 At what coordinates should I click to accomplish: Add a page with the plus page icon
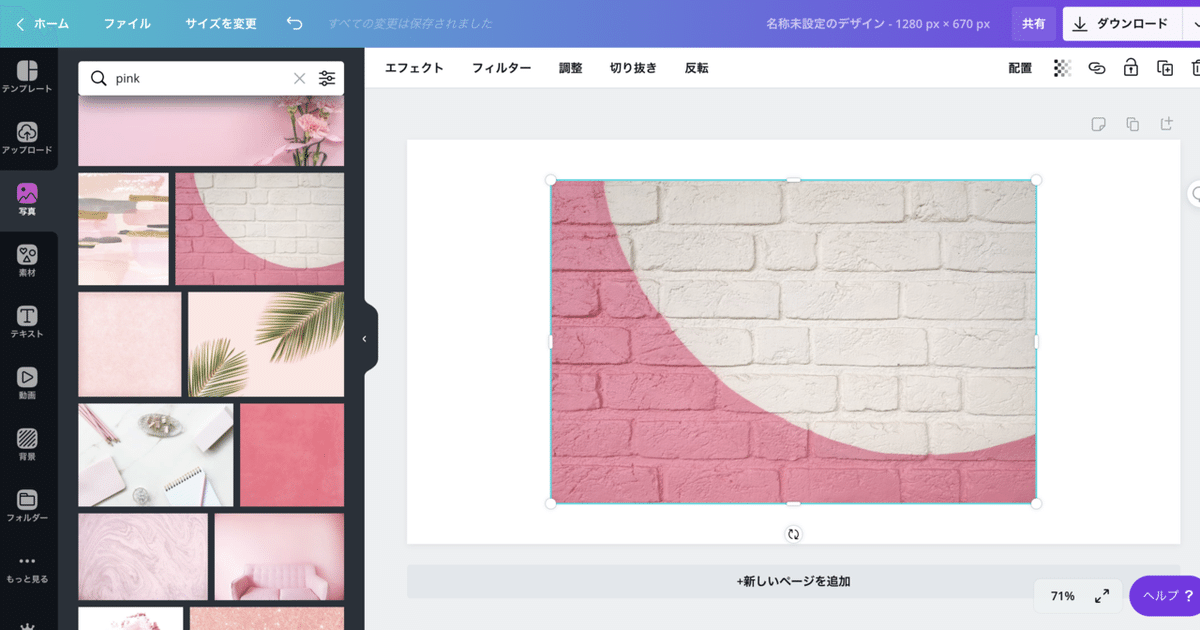(1166, 124)
